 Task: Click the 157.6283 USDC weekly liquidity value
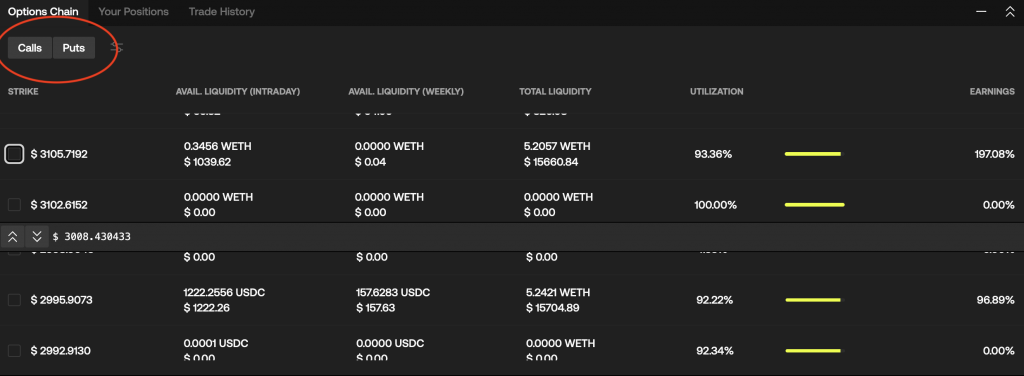tap(393, 292)
